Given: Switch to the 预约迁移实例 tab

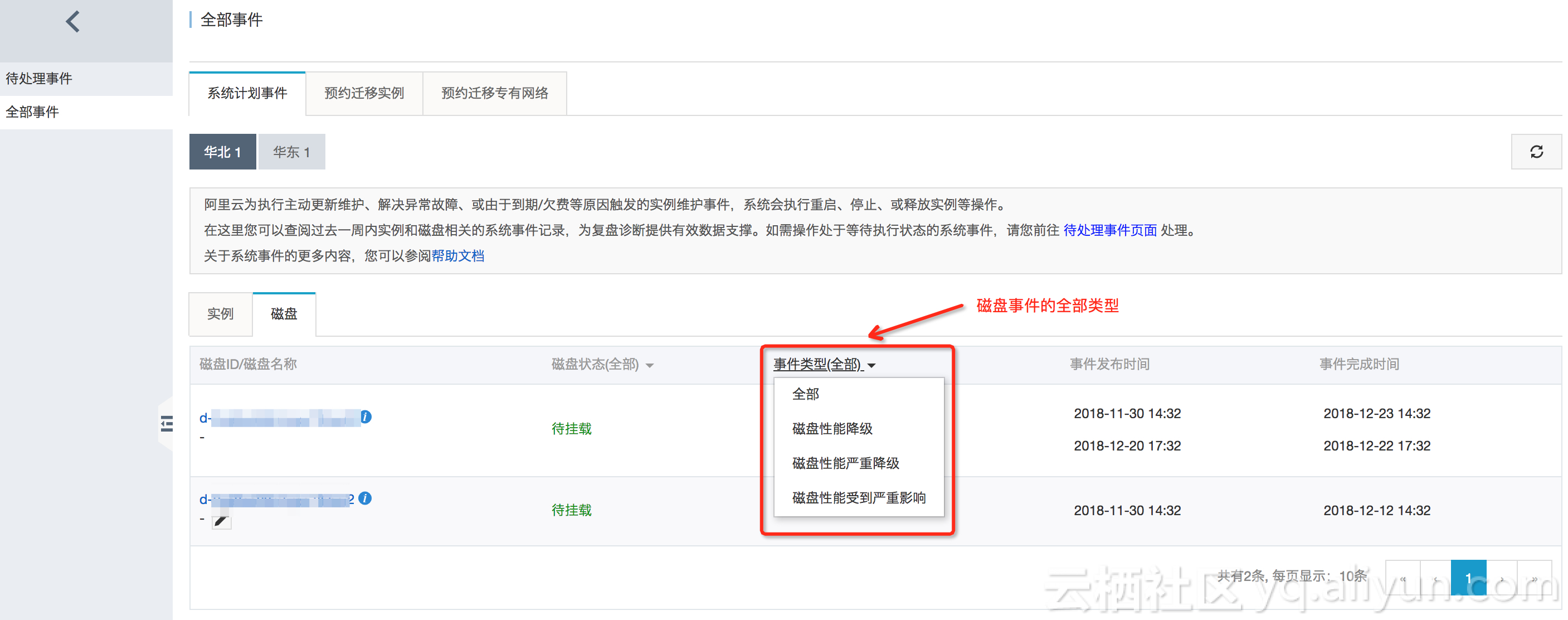Looking at the screenshot, I should tap(364, 93).
